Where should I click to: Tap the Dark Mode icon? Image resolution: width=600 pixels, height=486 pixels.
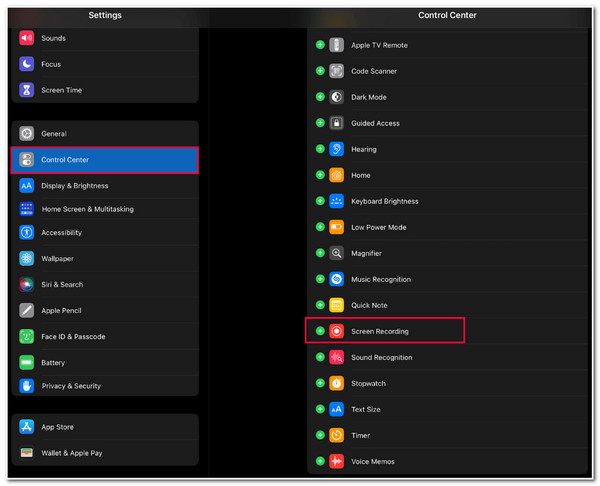tap(336, 97)
